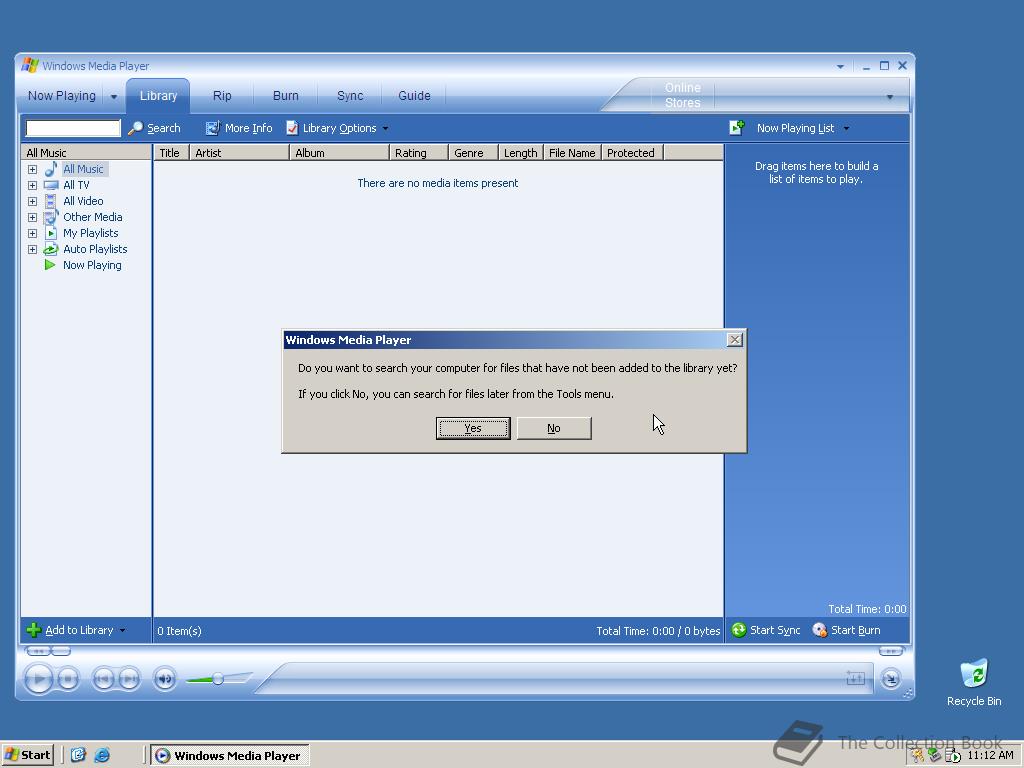Viewport: 1024px width, 768px height.
Task: Toggle the full-screen view icon
Action: [x=856, y=679]
